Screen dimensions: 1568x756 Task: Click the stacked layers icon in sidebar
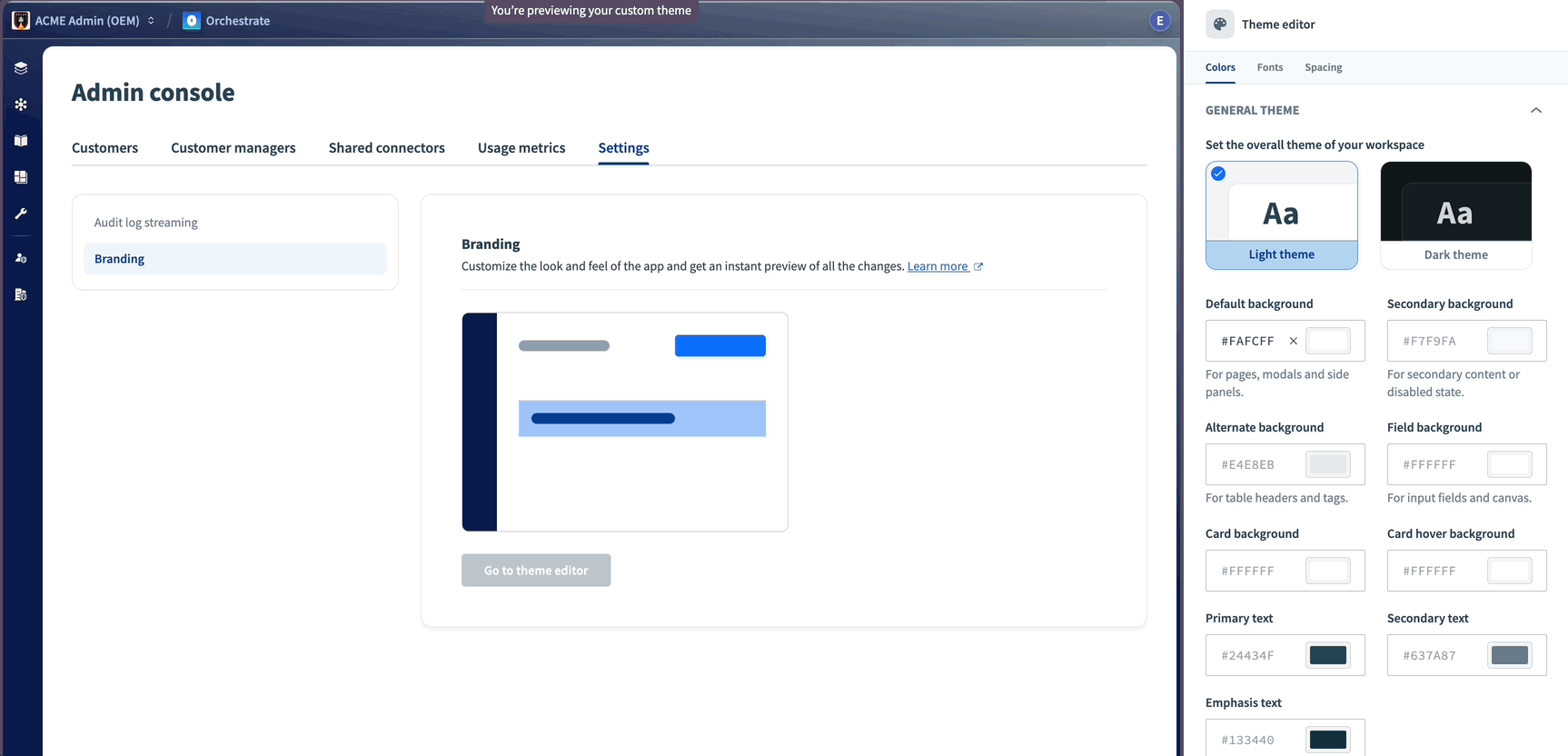pos(21,68)
